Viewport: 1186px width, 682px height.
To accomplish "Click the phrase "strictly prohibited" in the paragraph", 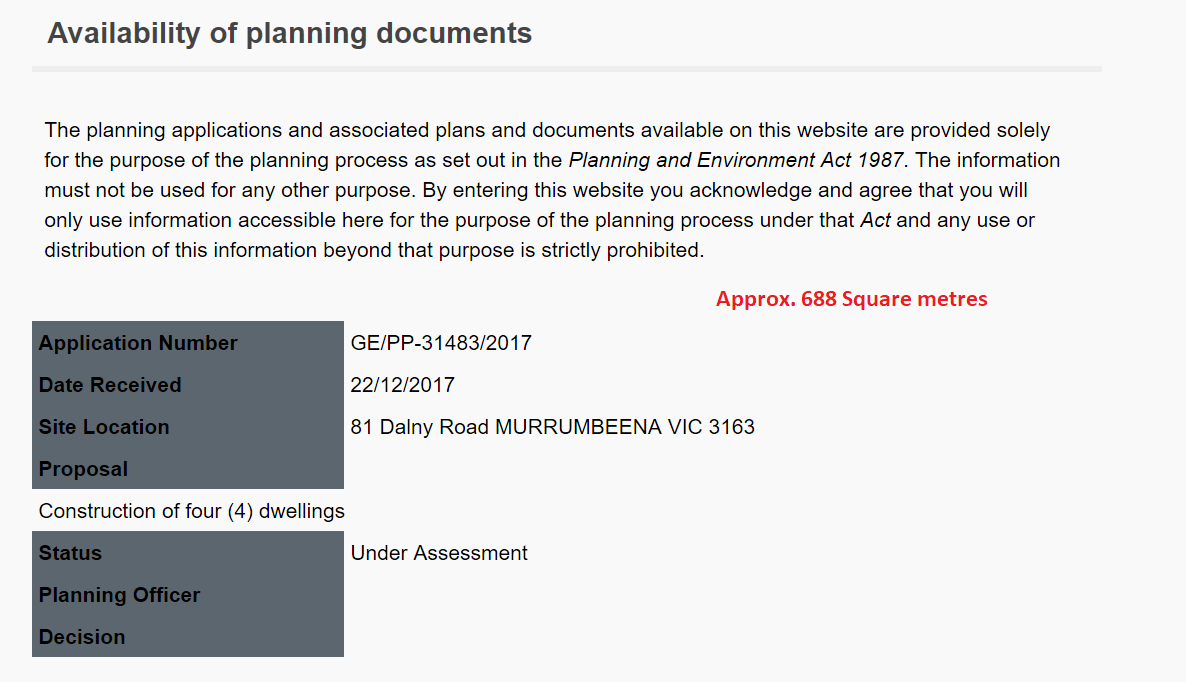I will (627, 250).
